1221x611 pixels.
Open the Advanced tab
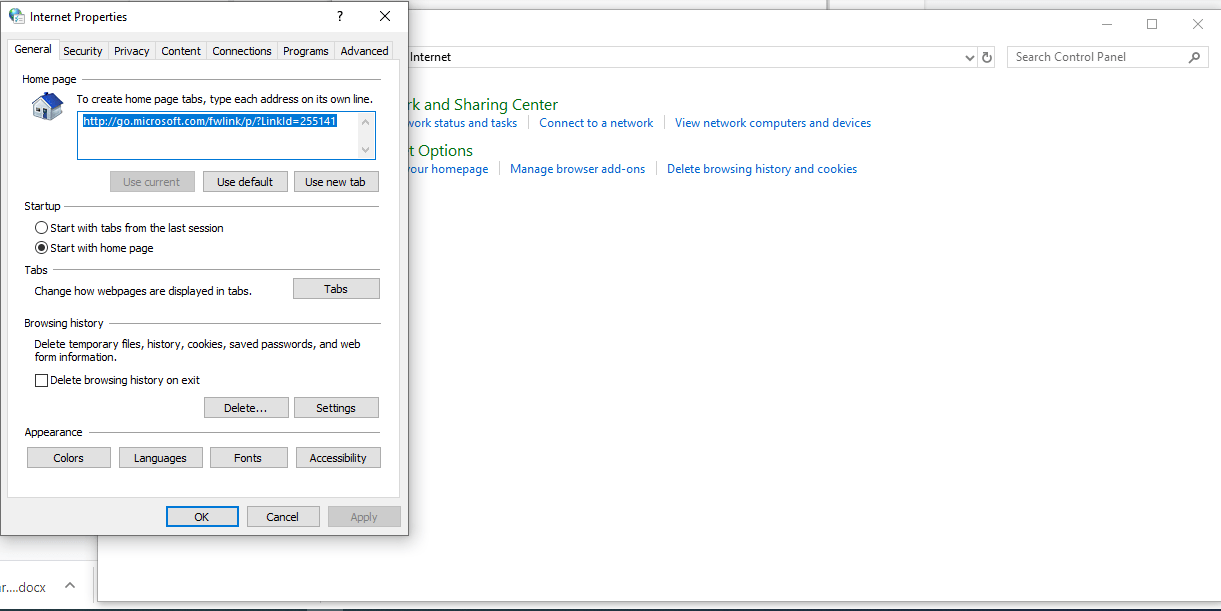(364, 51)
